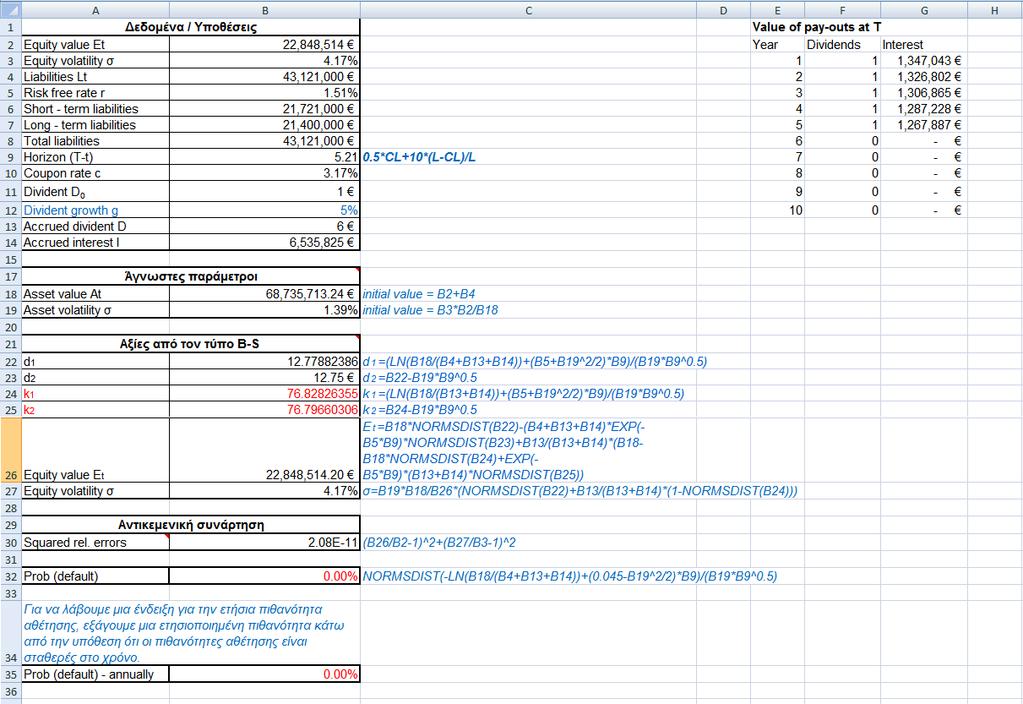1023x704 pixels.
Task: Click the 'Δεδομένα / Υποθέσεις' section heading
Action: [191, 27]
